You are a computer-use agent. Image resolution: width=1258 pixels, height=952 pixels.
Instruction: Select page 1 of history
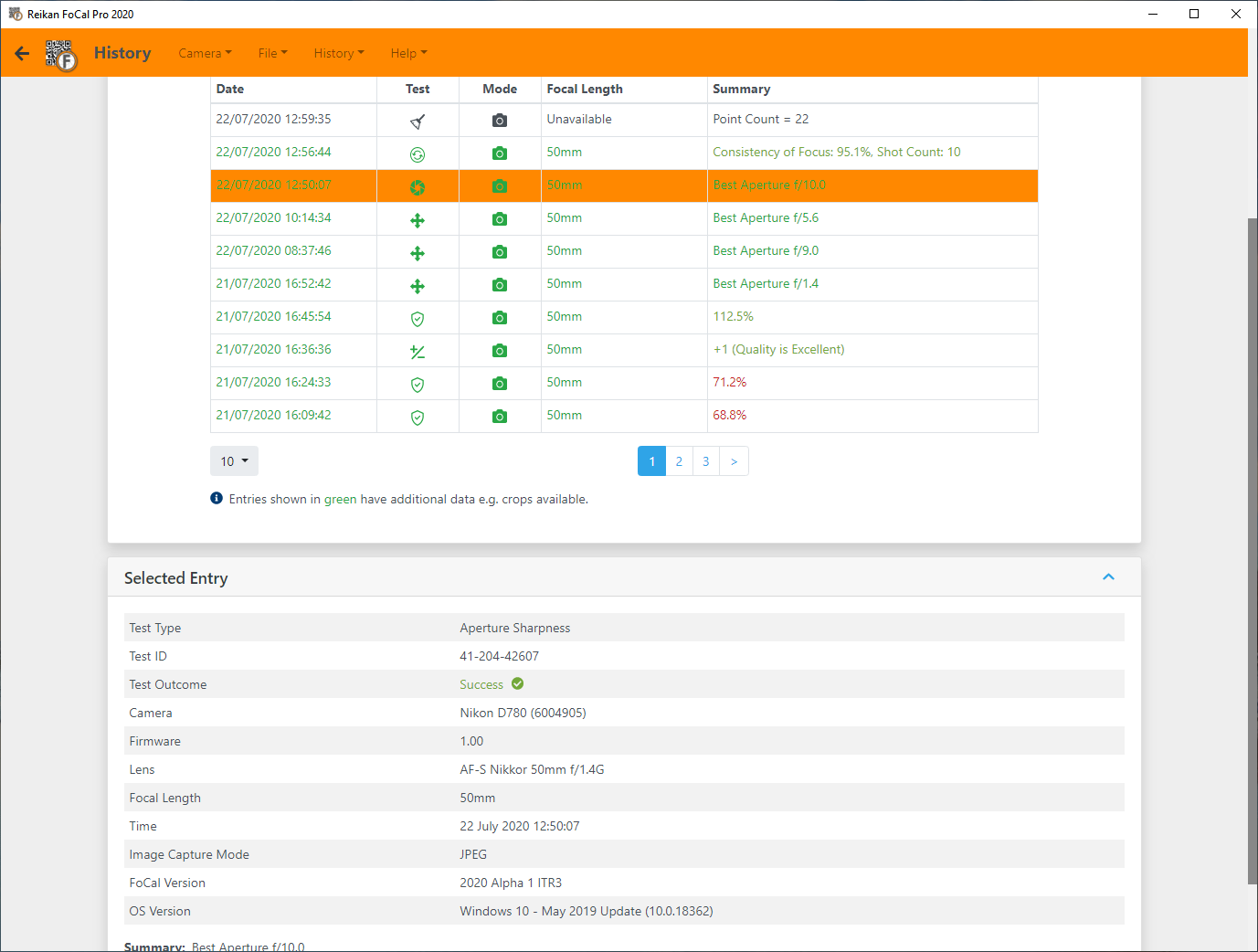651,461
